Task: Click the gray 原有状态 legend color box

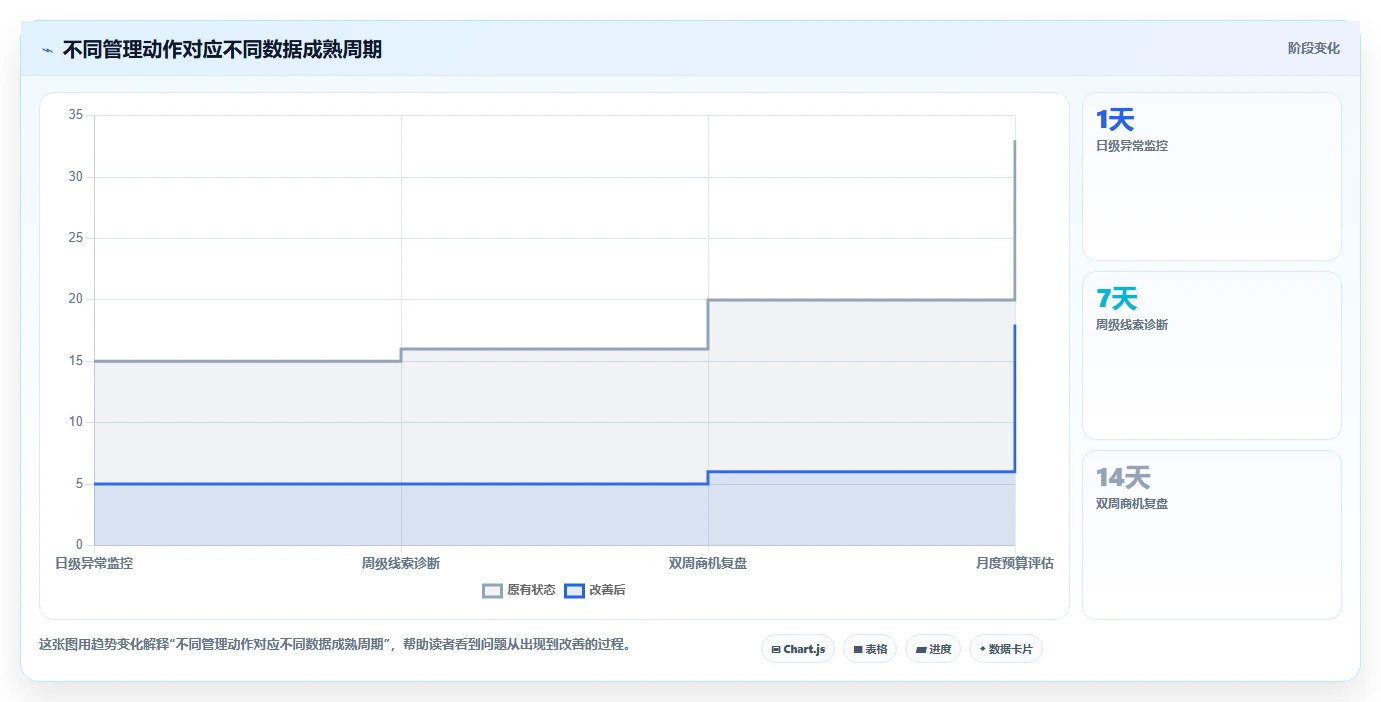Action: [493, 590]
